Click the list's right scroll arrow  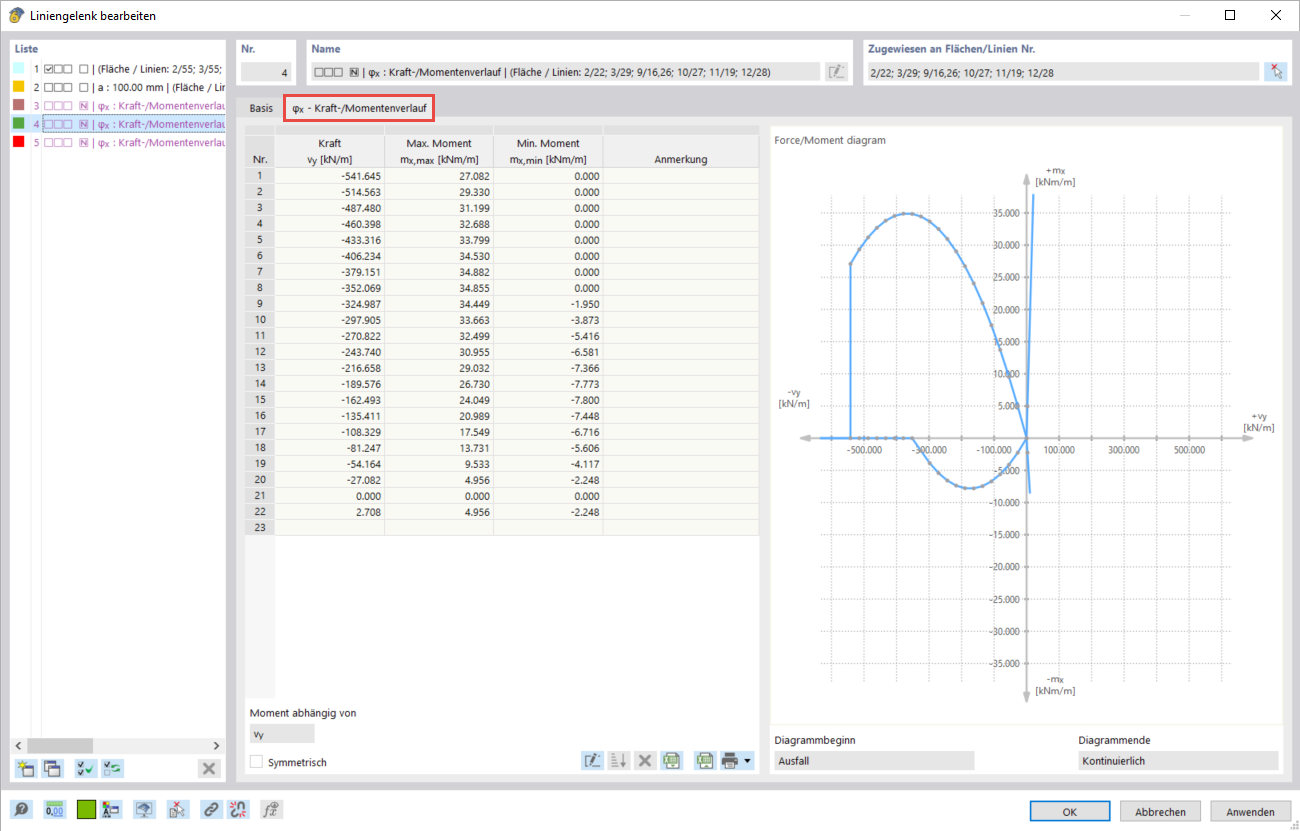[x=218, y=746]
